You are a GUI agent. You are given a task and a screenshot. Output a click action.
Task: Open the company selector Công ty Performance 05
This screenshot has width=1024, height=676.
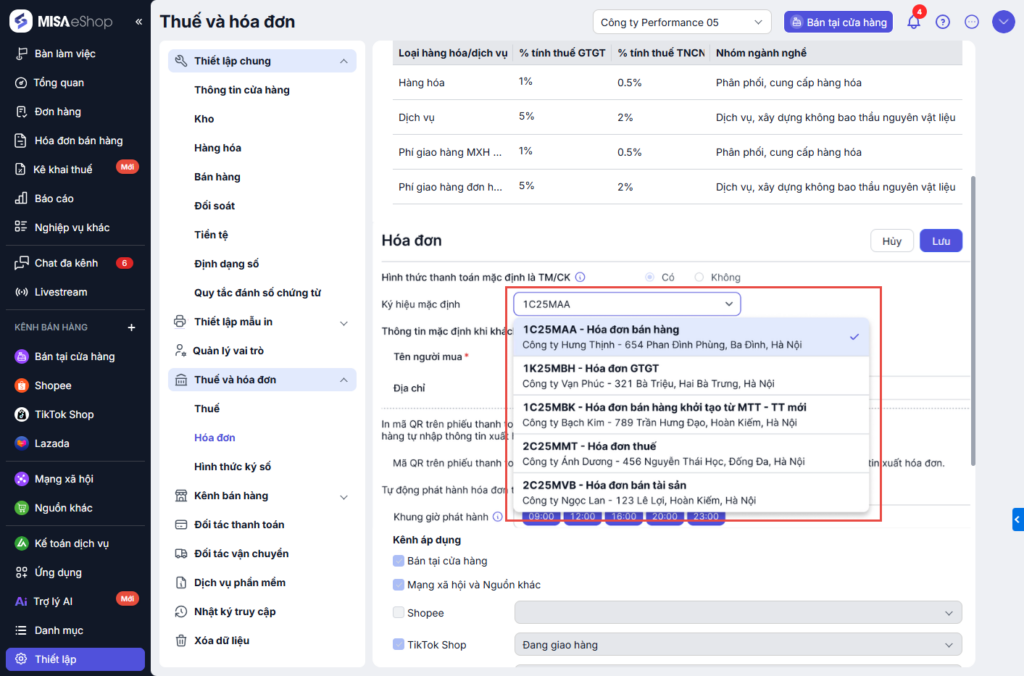[682, 22]
